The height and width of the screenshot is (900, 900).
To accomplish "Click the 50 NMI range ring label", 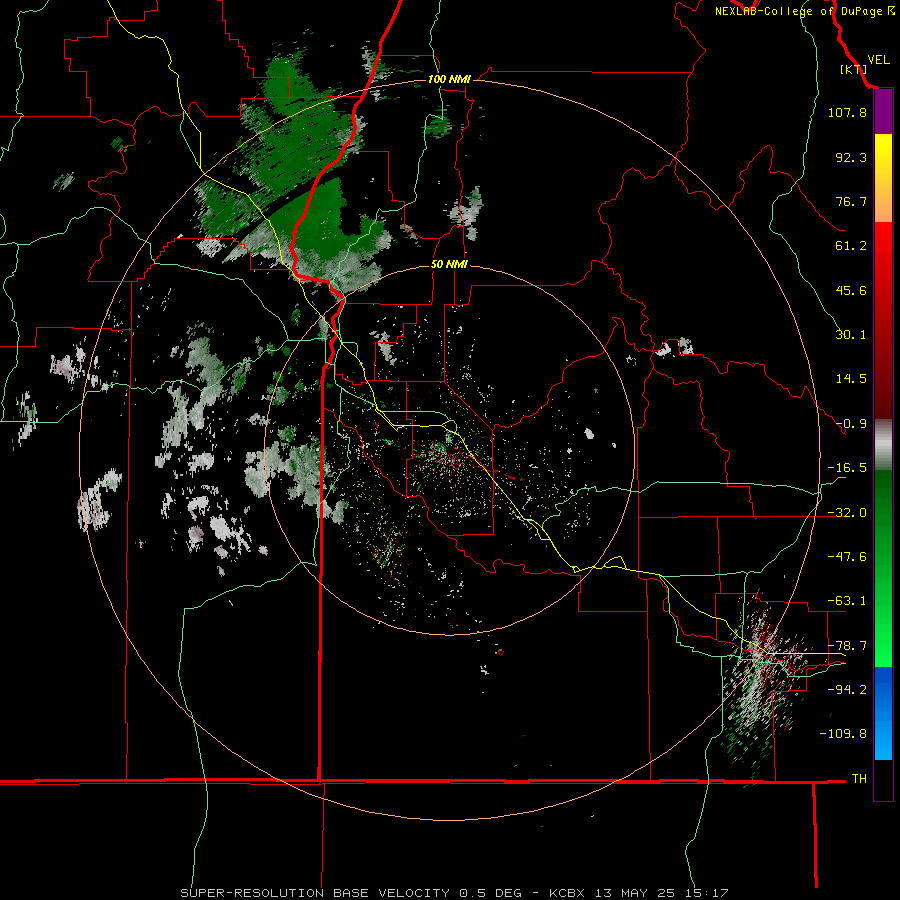I will click(x=449, y=265).
